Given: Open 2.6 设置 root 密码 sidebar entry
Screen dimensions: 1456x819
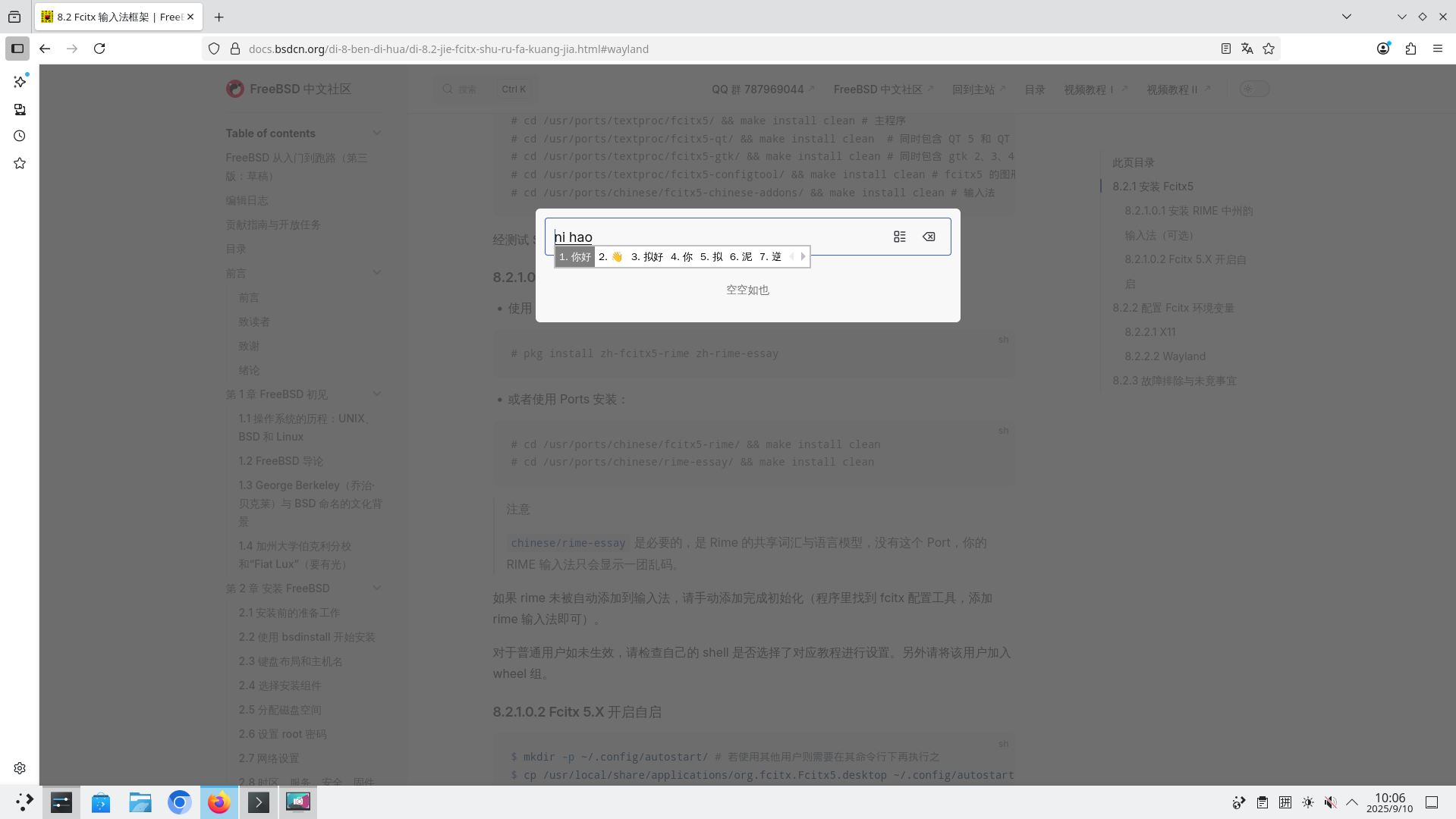Looking at the screenshot, I should click(x=282, y=734).
